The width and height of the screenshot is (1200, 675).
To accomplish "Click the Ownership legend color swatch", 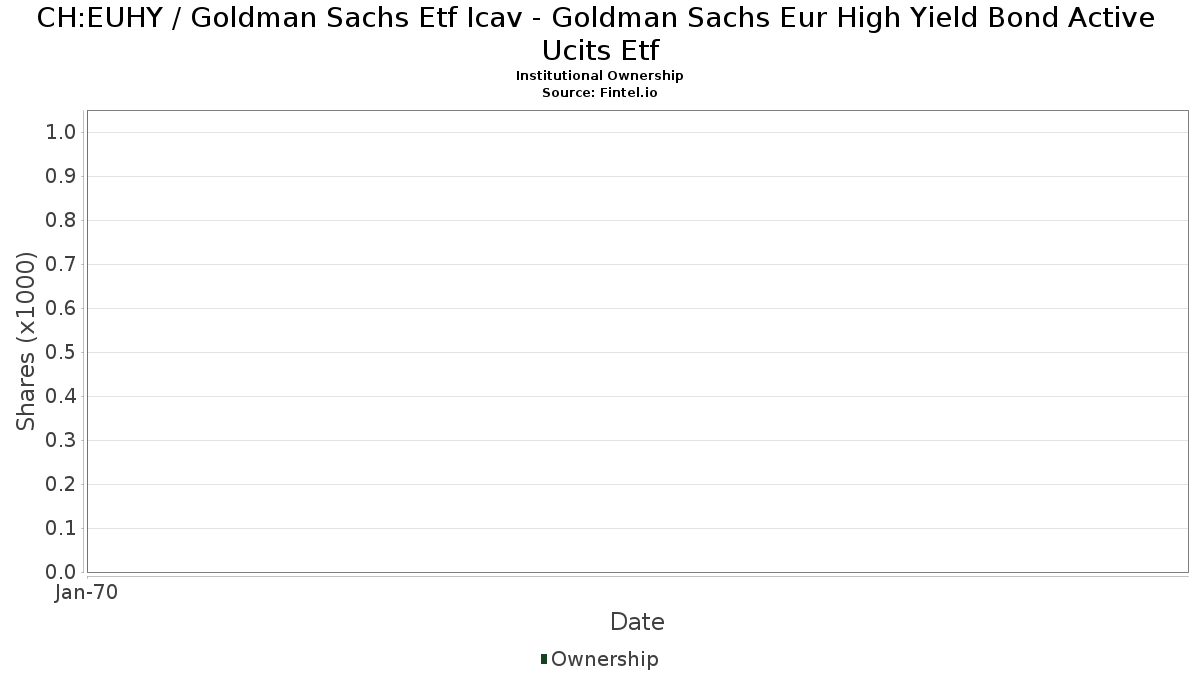I will pos(544,659).
